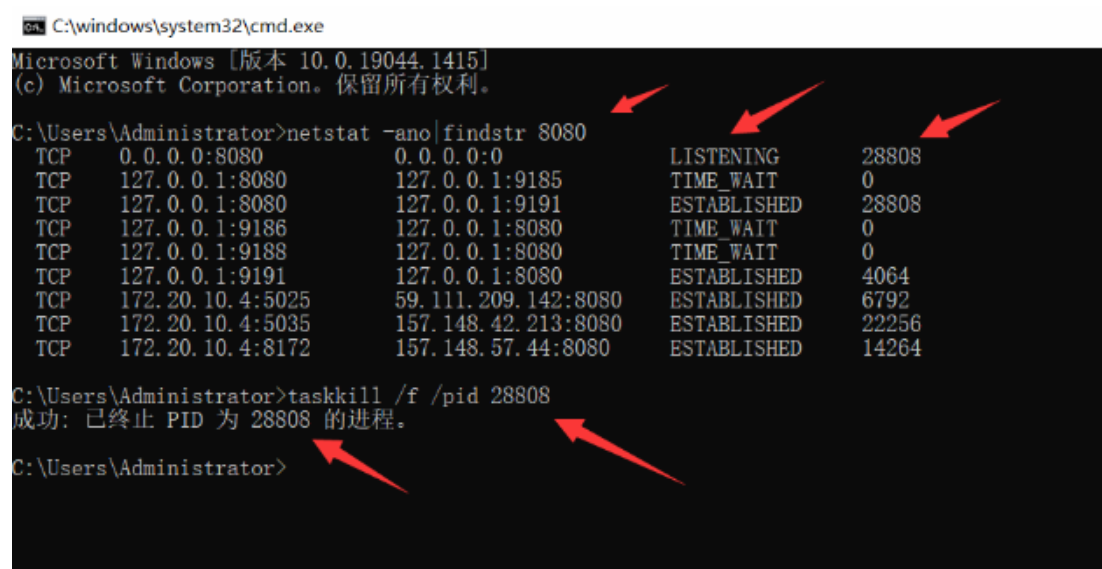This screenshot has width=1102, height=569.
Task: Click the PID value 6792
Action: tap(885, 301)
